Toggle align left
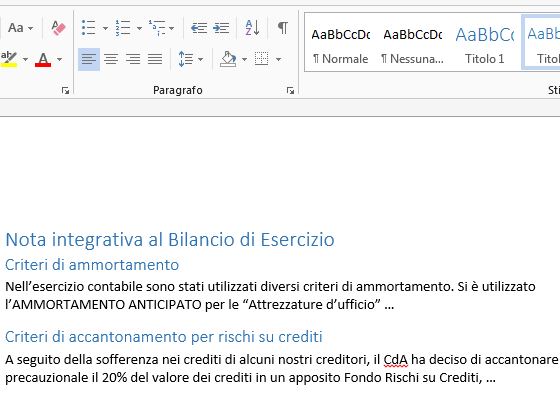 click(x=89, y=59)
